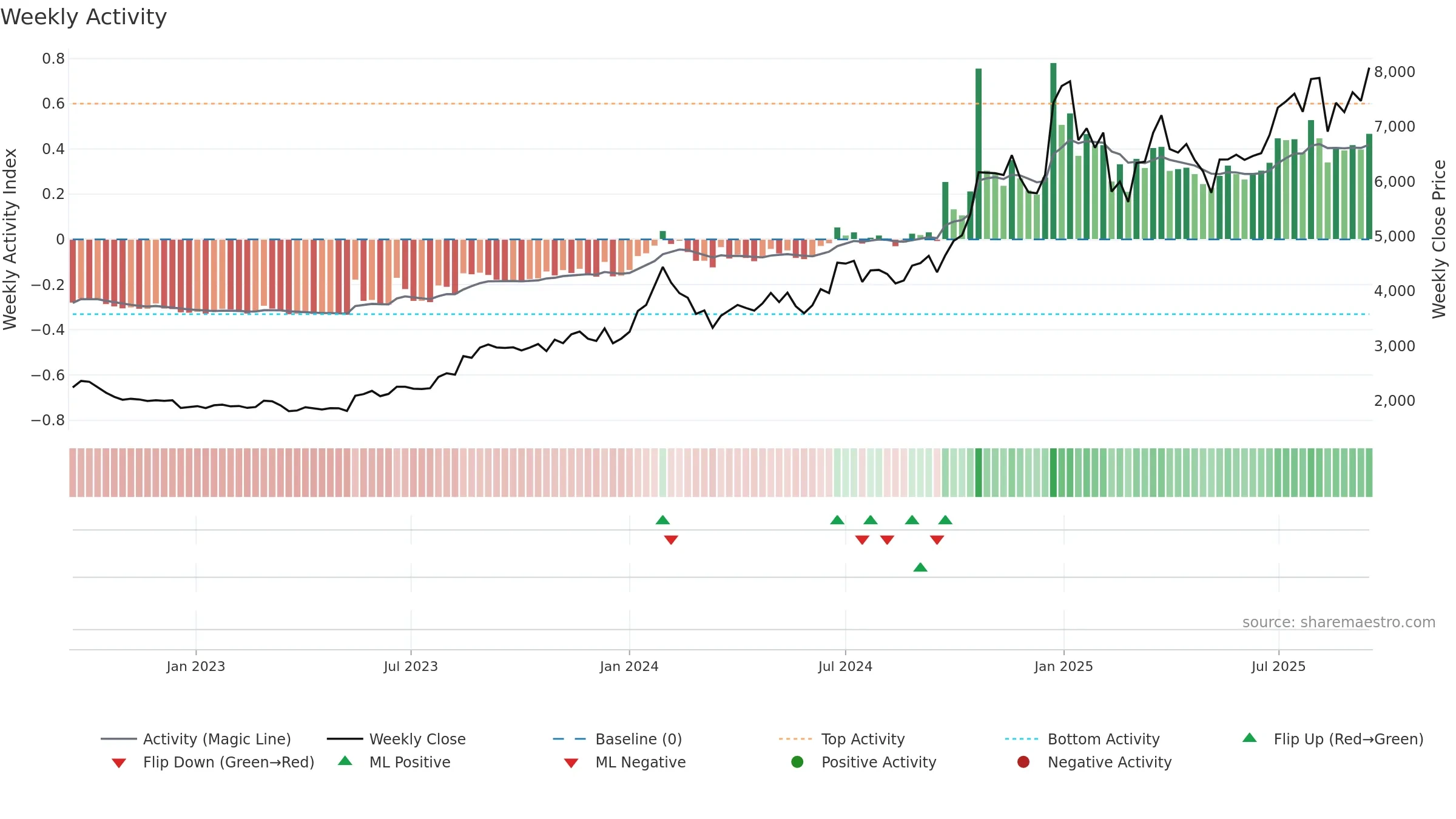Click the lone ML Positive marker on second row
1456x819 pixels.
(x=920, y=567)
